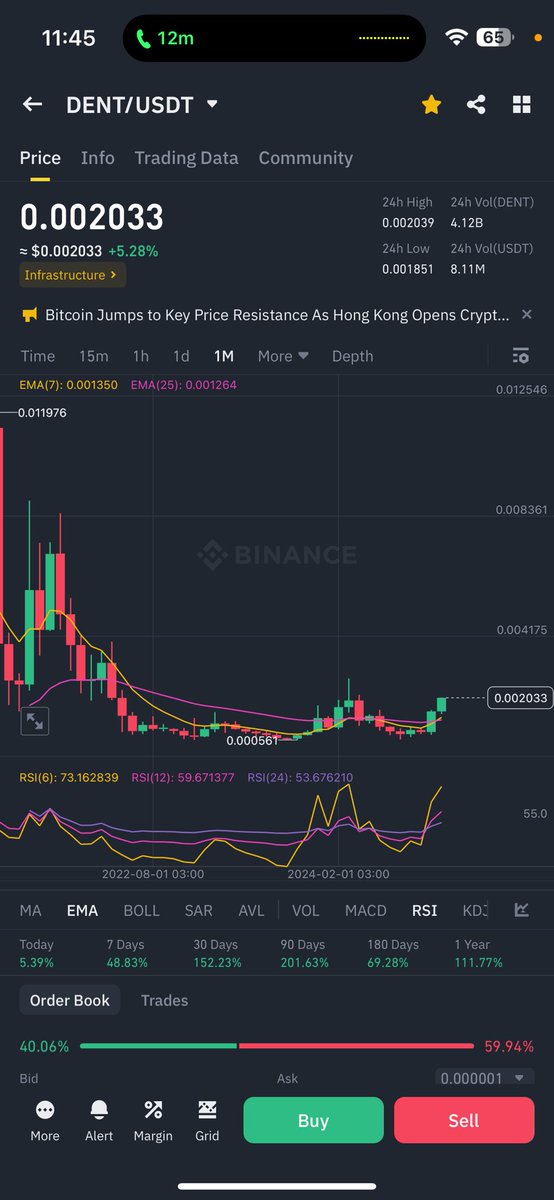The image size is (554, 1200).
Task: Tap the bid/ask ratio bar
Action: pos(277,1046)
